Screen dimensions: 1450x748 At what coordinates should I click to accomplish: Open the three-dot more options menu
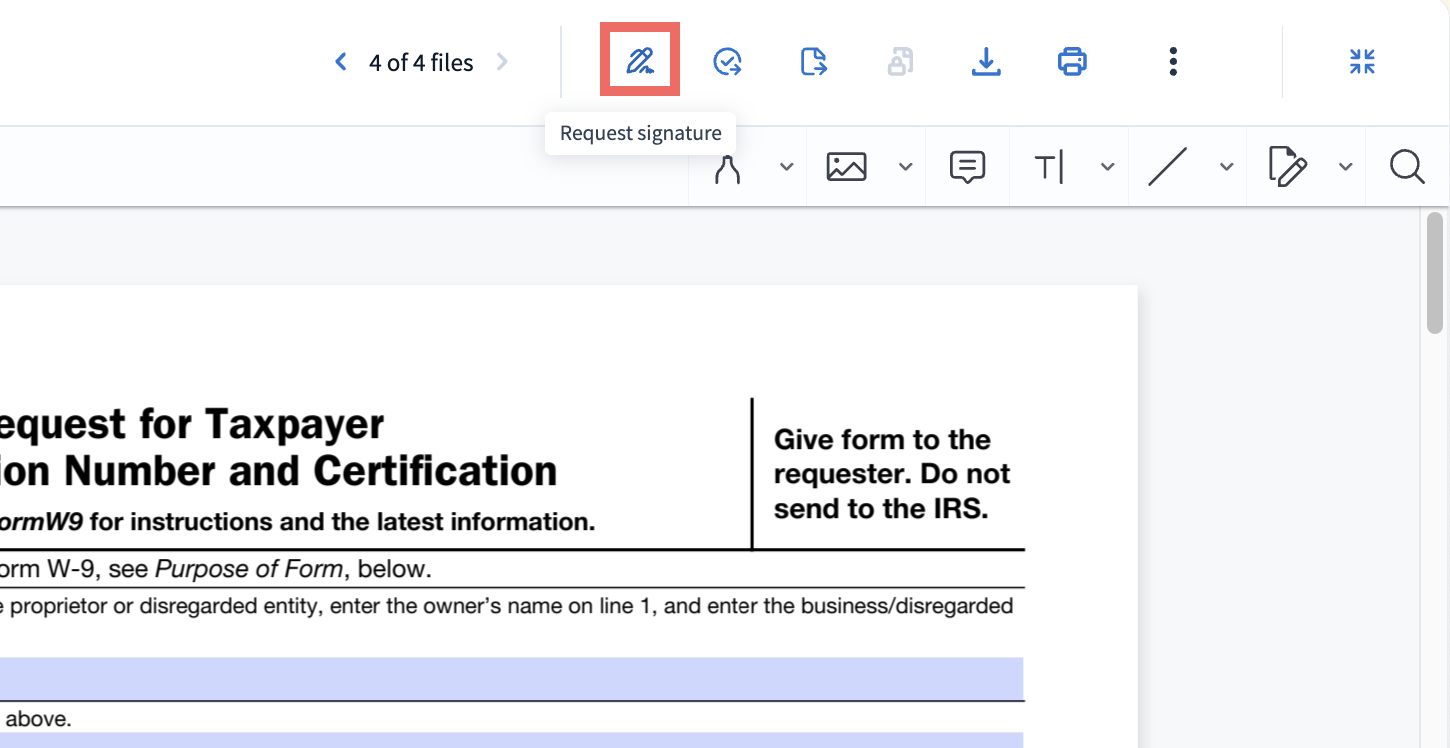click(1173, 62)
